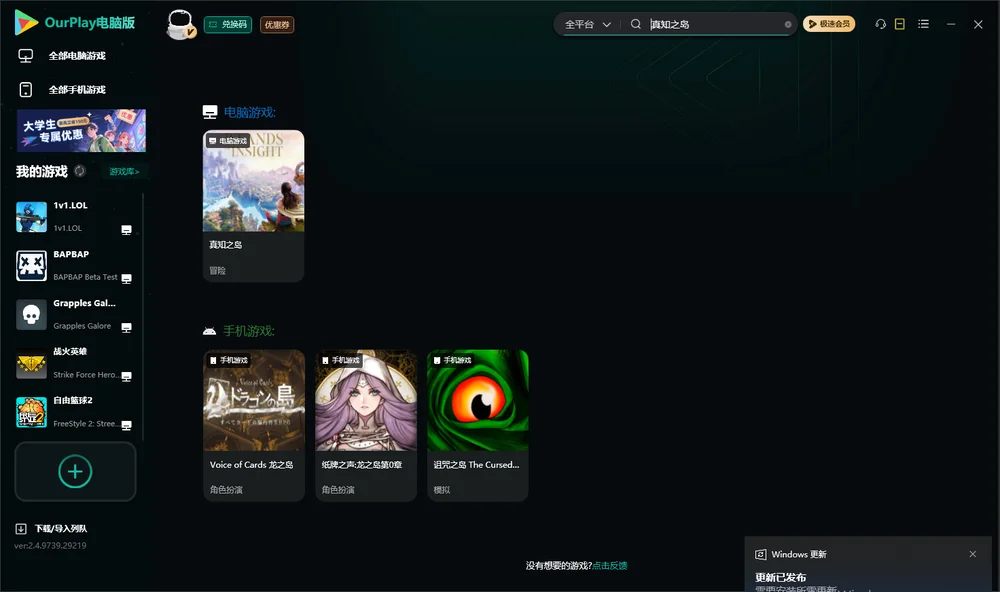Click the OurPlay logo icon
The height and width of the screenshot is (592, 1000).
tap(26, 23)
